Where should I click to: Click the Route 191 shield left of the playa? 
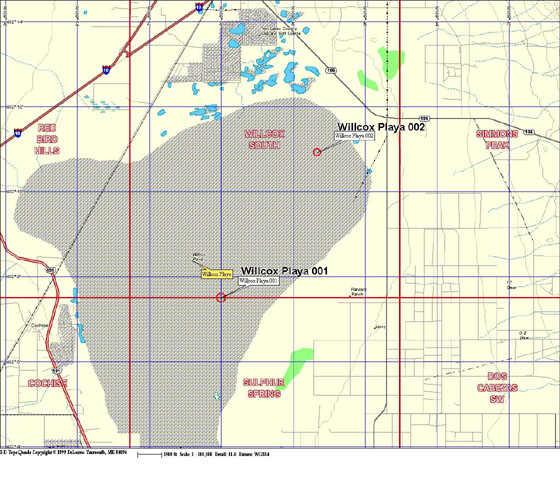tap(50, 271)
